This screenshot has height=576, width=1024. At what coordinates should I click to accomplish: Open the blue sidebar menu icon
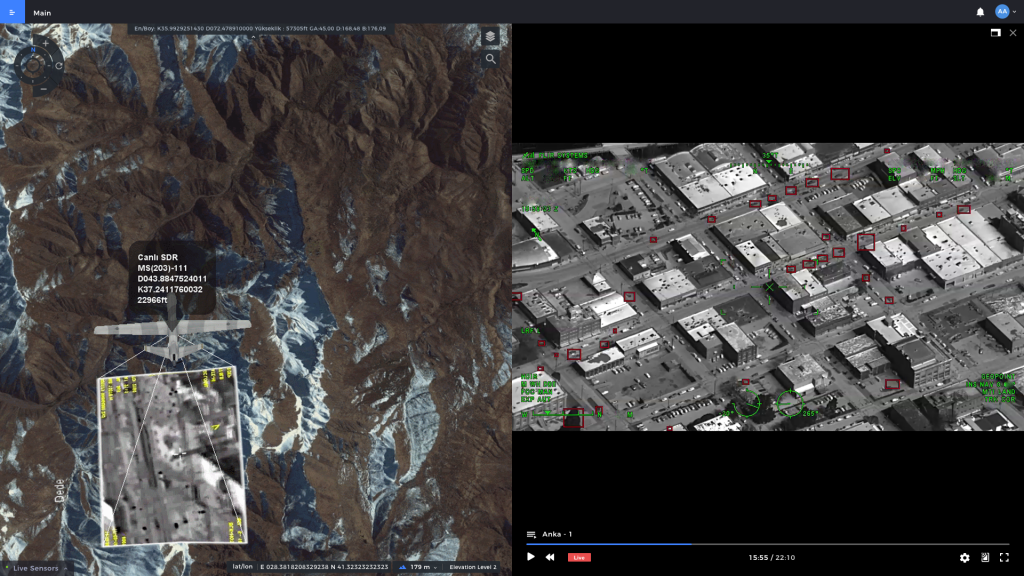(13, 11)
